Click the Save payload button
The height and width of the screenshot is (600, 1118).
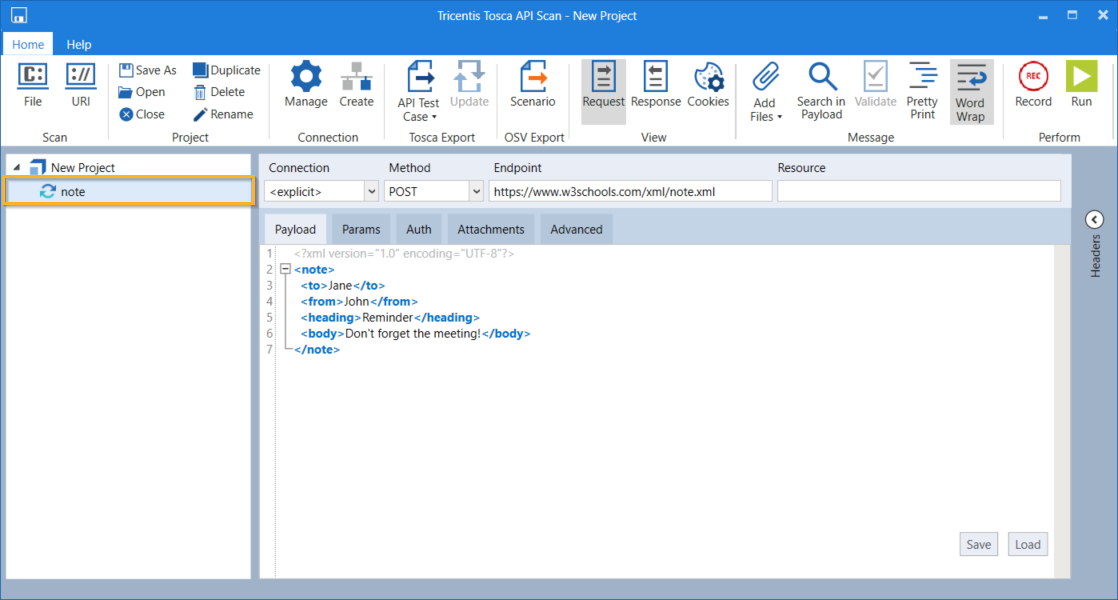point(978,544)
